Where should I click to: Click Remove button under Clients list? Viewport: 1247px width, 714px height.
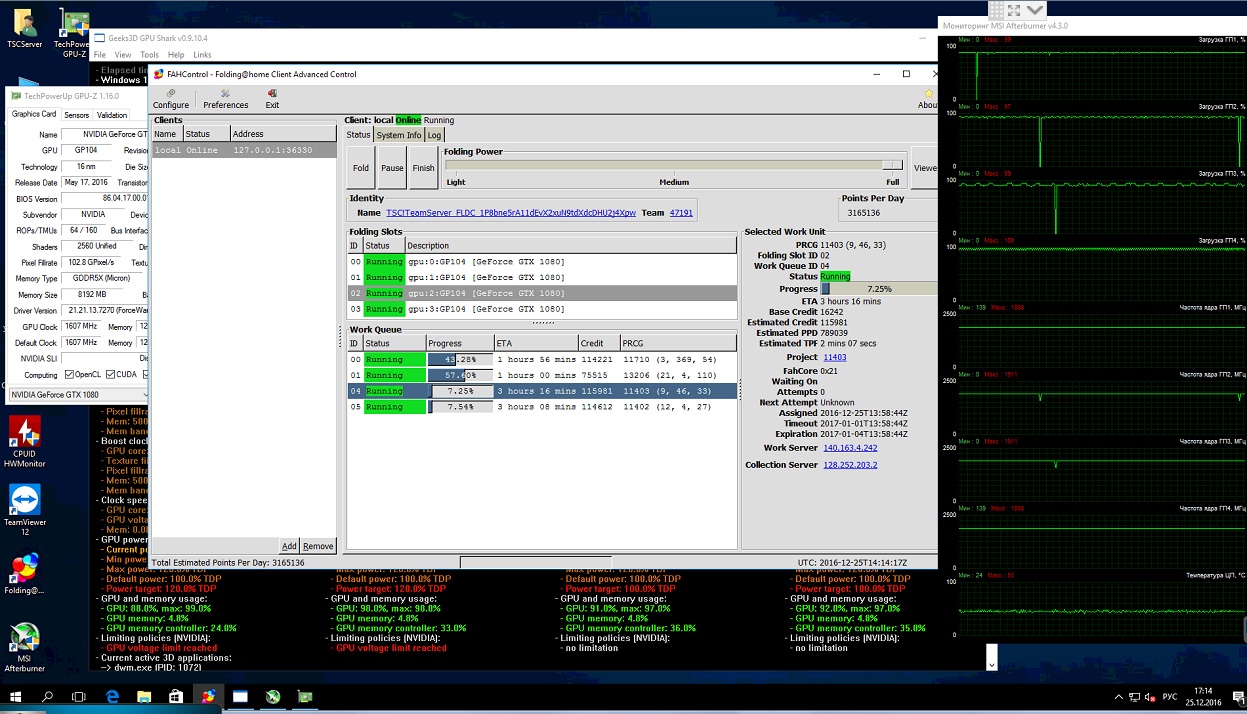click(x=318, y=546)
